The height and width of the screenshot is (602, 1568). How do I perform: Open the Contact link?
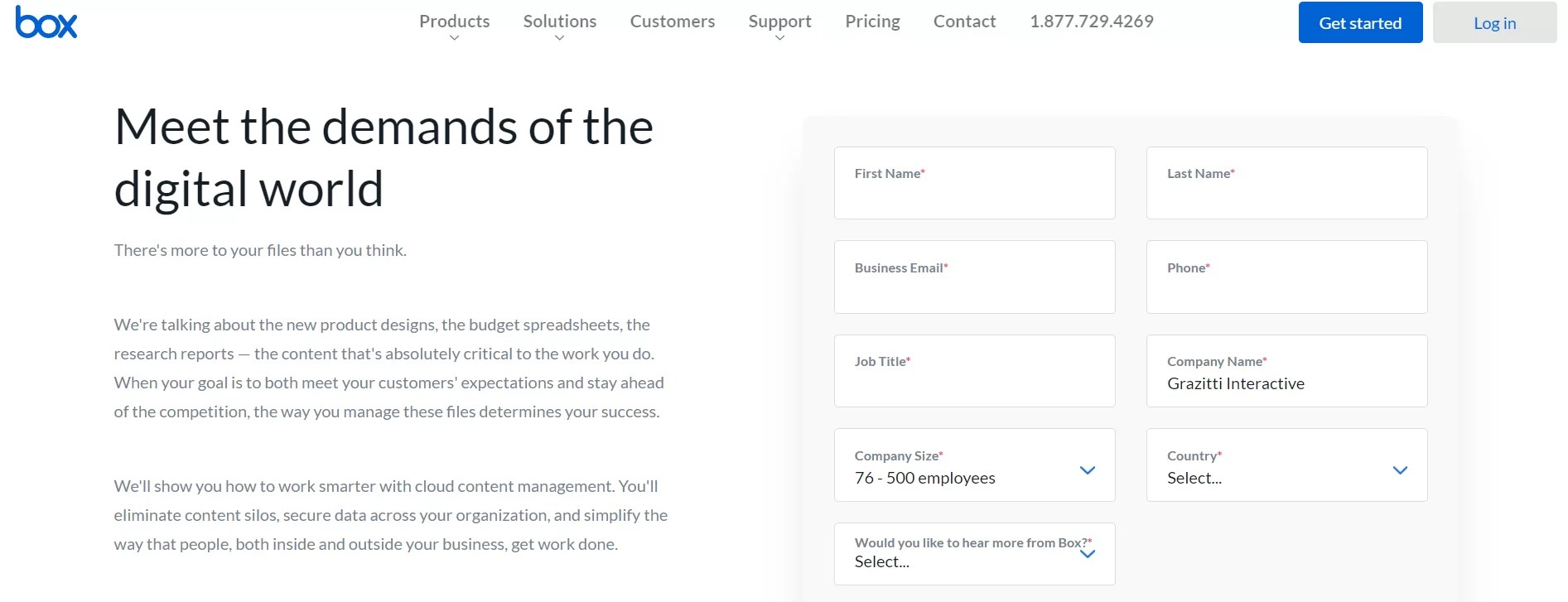point(964,22)
